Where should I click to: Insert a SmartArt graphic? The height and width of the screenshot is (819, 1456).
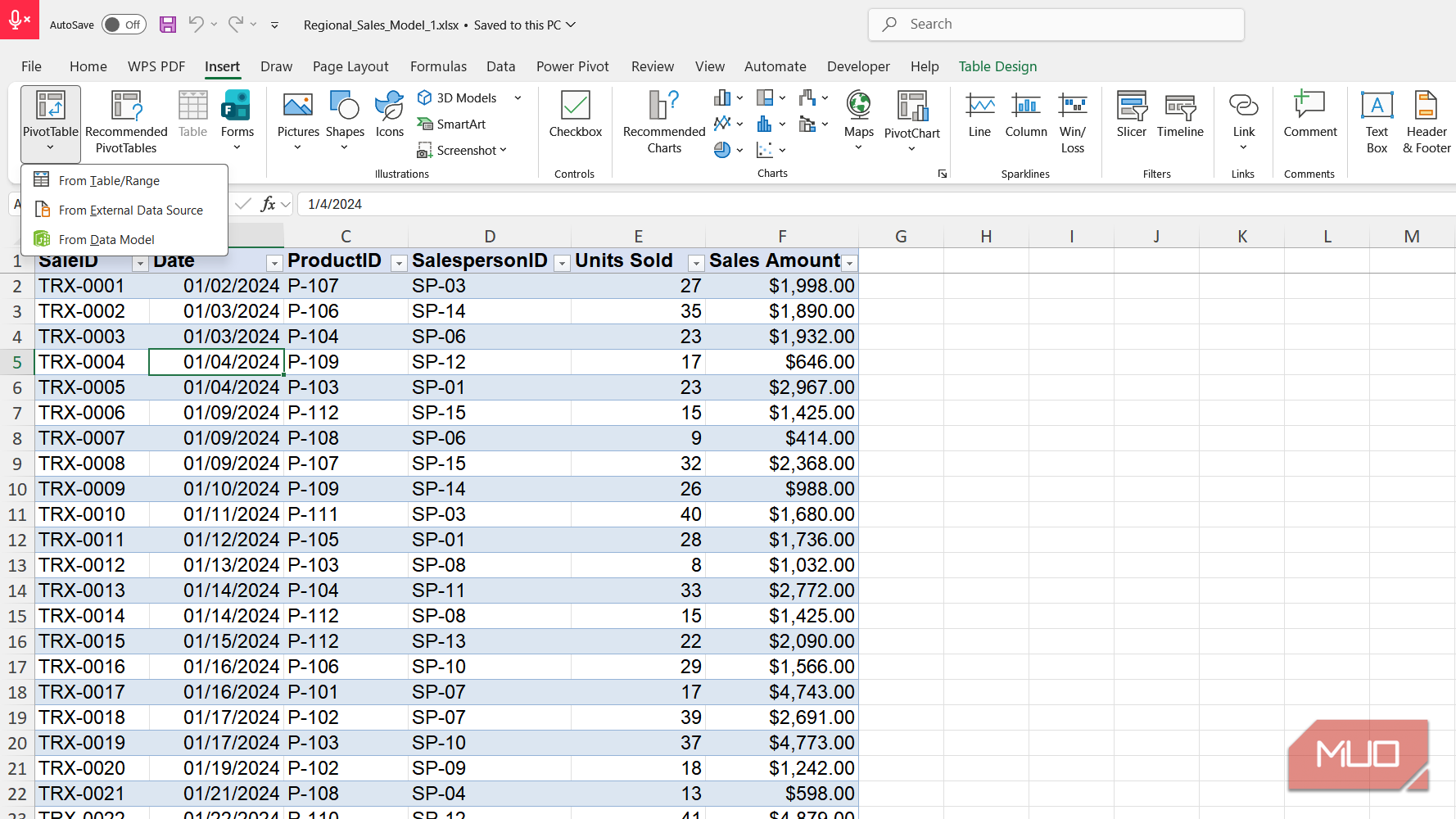pyautogui.click(x=451, y=124)
